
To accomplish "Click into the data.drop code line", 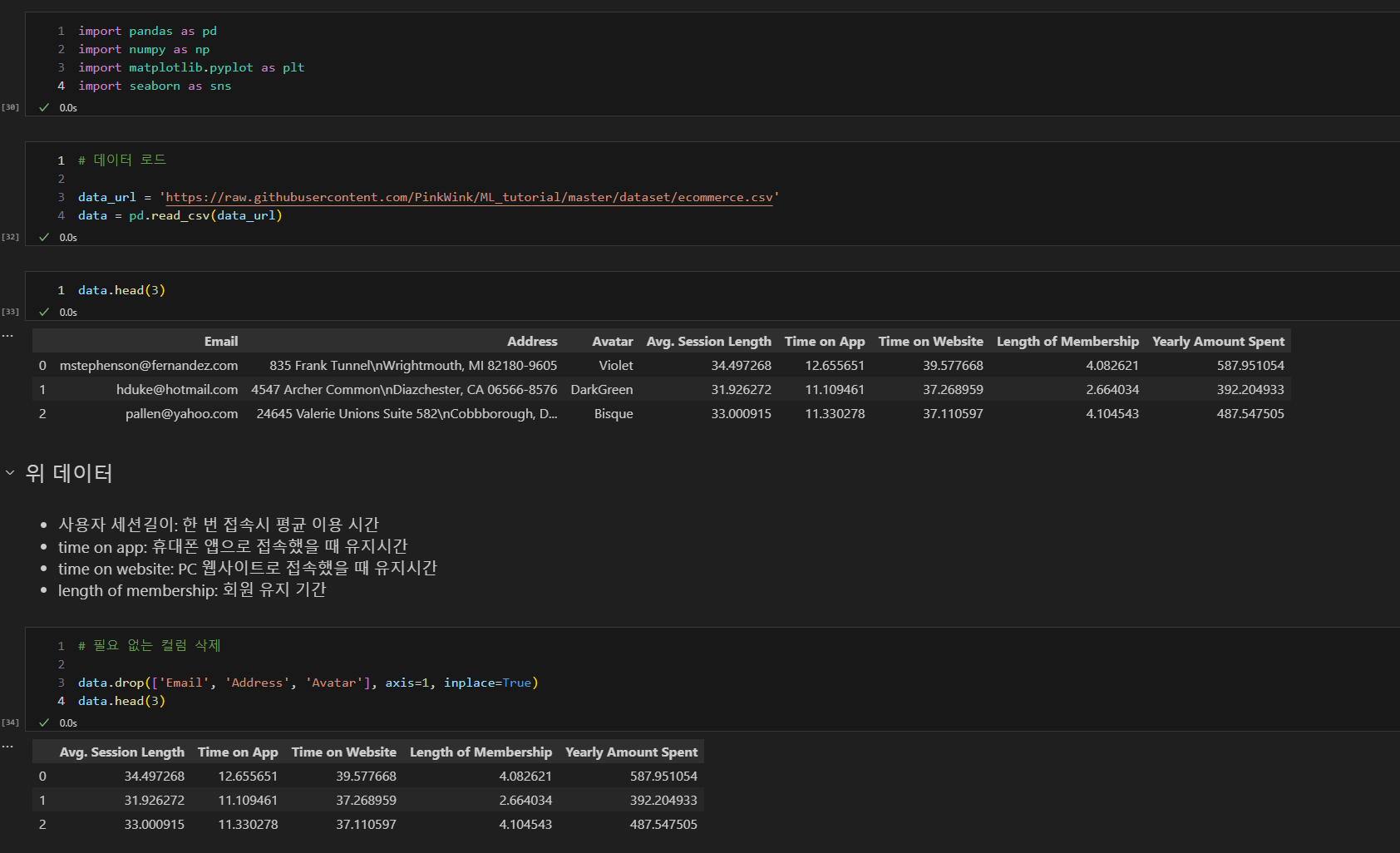I will 308,683.
